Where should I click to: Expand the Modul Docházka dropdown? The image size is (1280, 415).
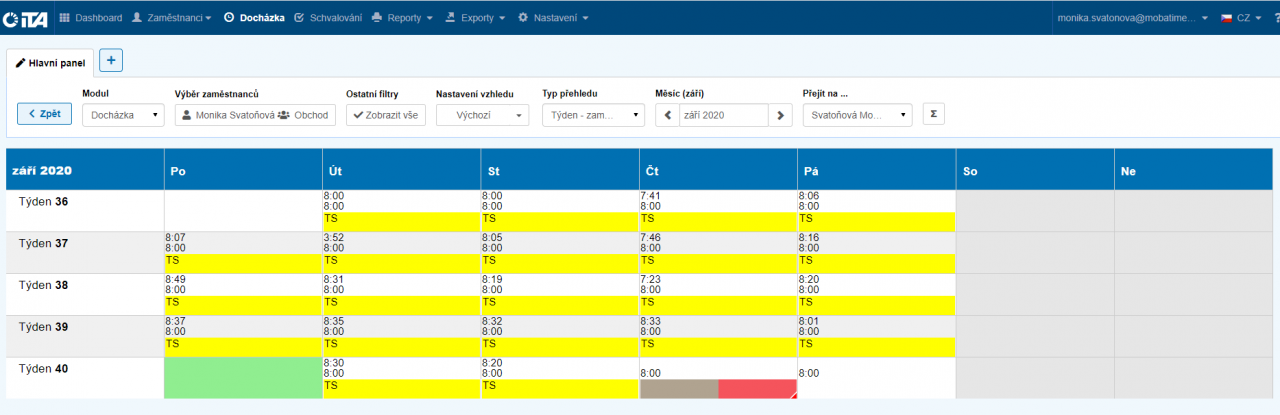pyautogui.click(x=123, y=115)
